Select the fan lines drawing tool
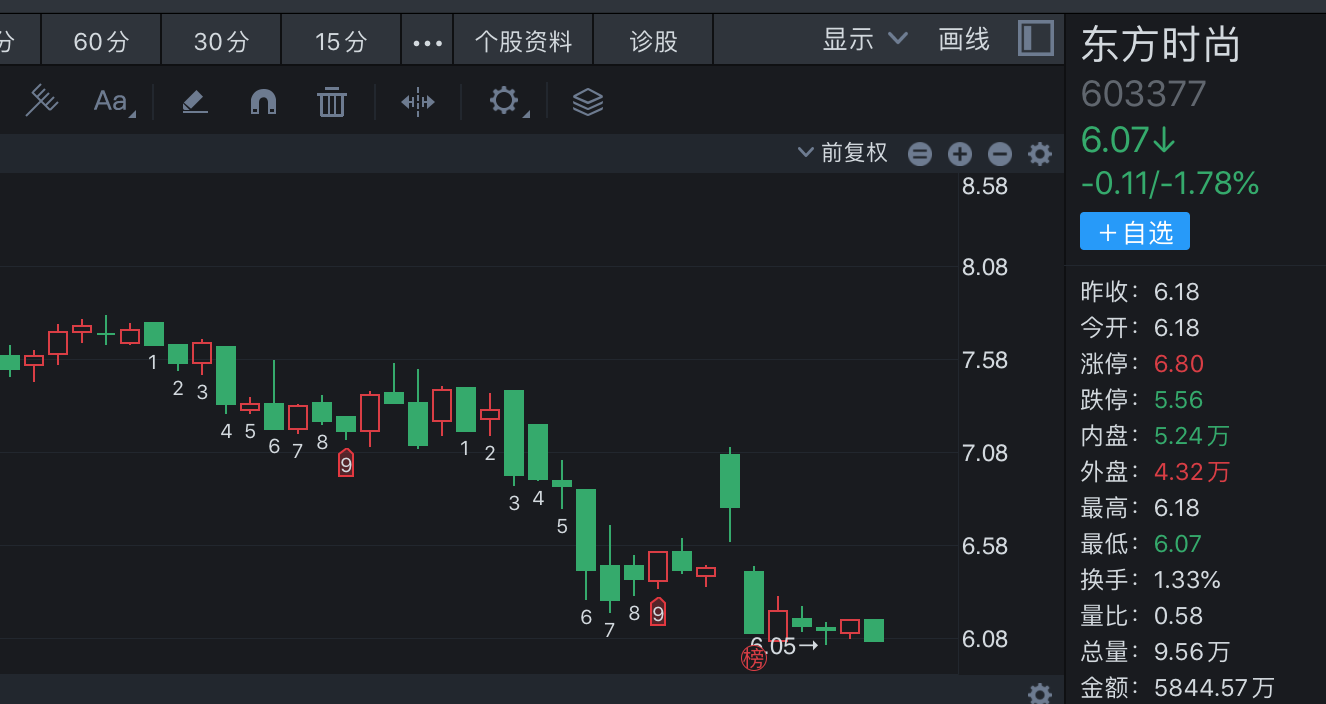This screenshot has height=704, width=1326. [41, 101]
